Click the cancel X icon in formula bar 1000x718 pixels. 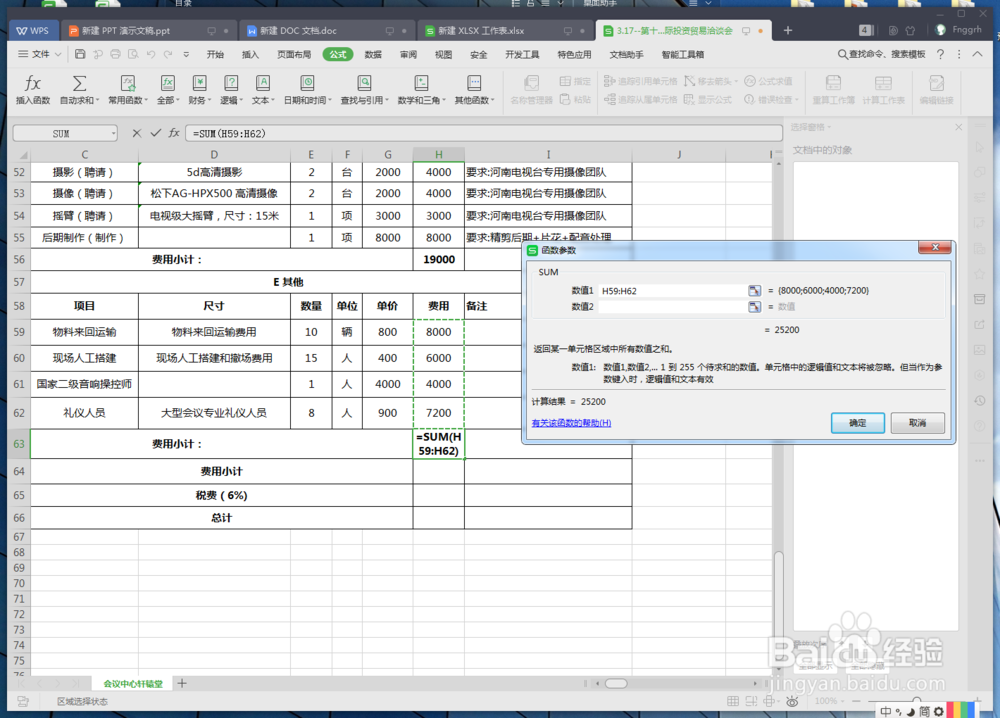pos(136,133)
